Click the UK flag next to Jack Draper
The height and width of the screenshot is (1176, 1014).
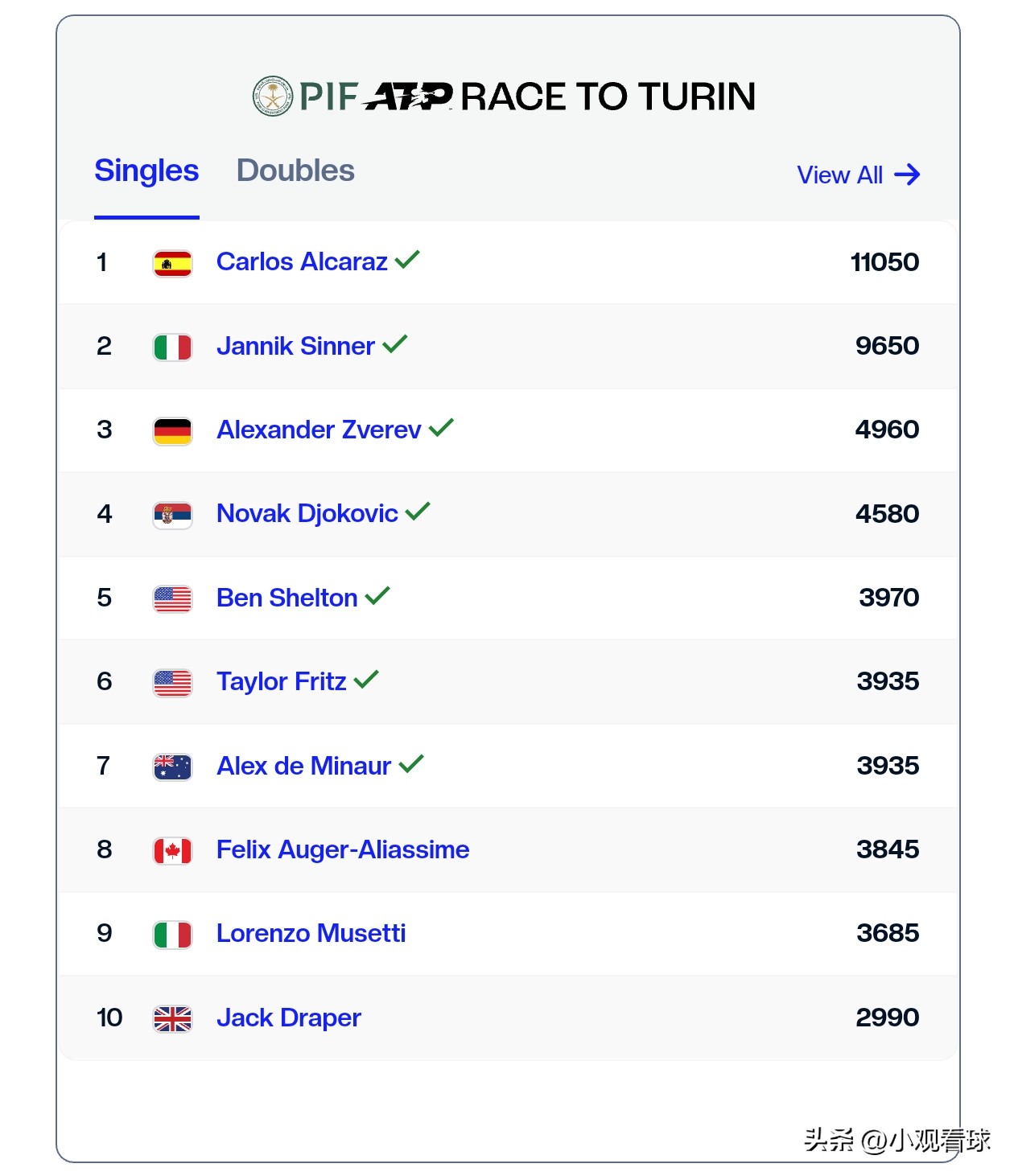click(x=172, y=1018)
